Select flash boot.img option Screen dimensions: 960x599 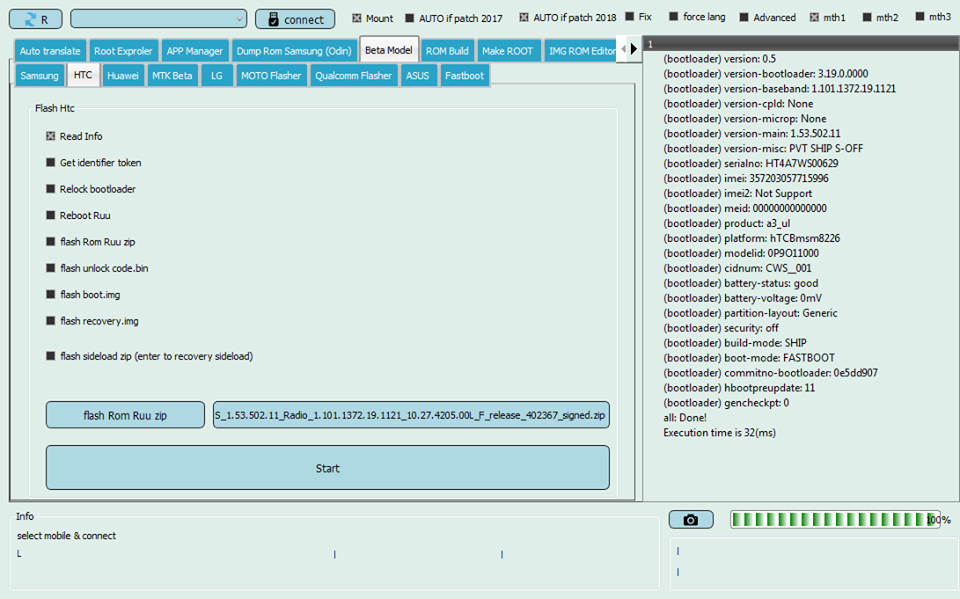point(83,294)
